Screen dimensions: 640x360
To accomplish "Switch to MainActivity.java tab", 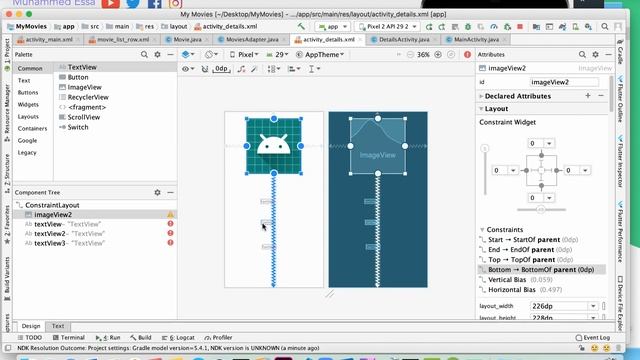I will [476, 40].
